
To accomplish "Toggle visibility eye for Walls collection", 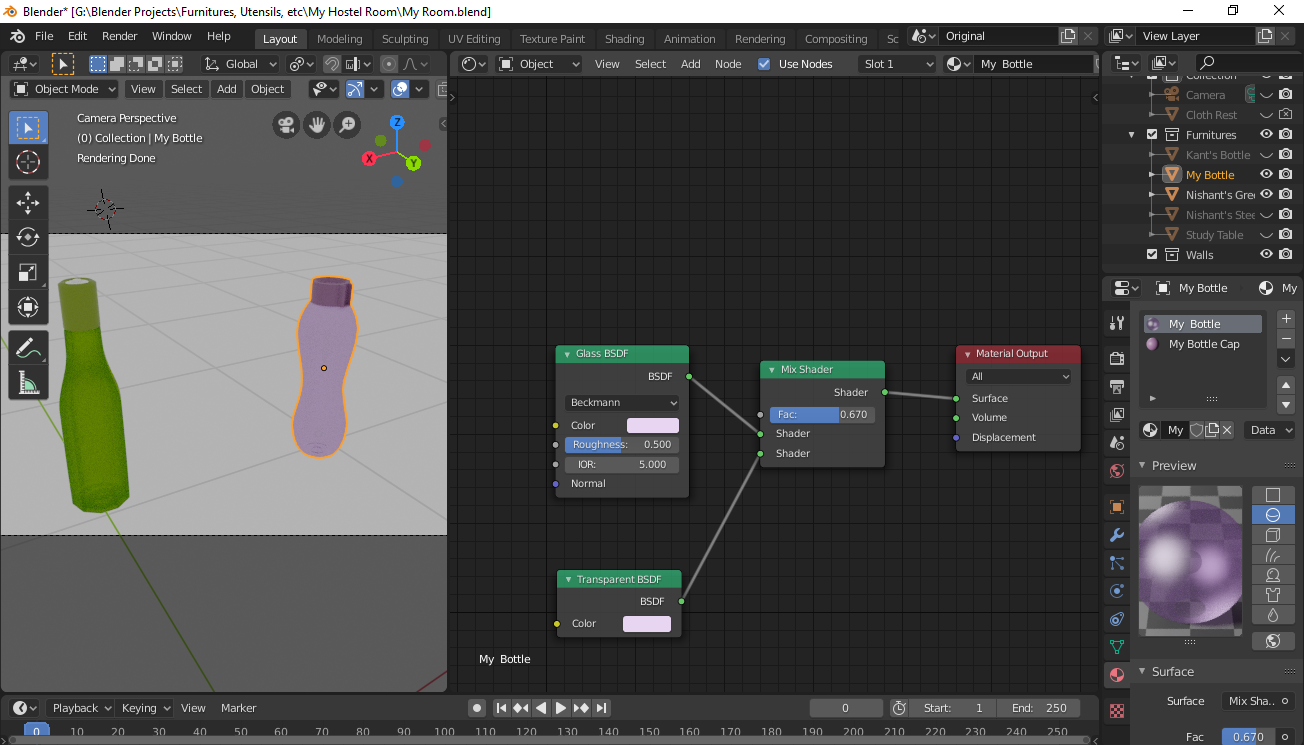I will 1266,254.
